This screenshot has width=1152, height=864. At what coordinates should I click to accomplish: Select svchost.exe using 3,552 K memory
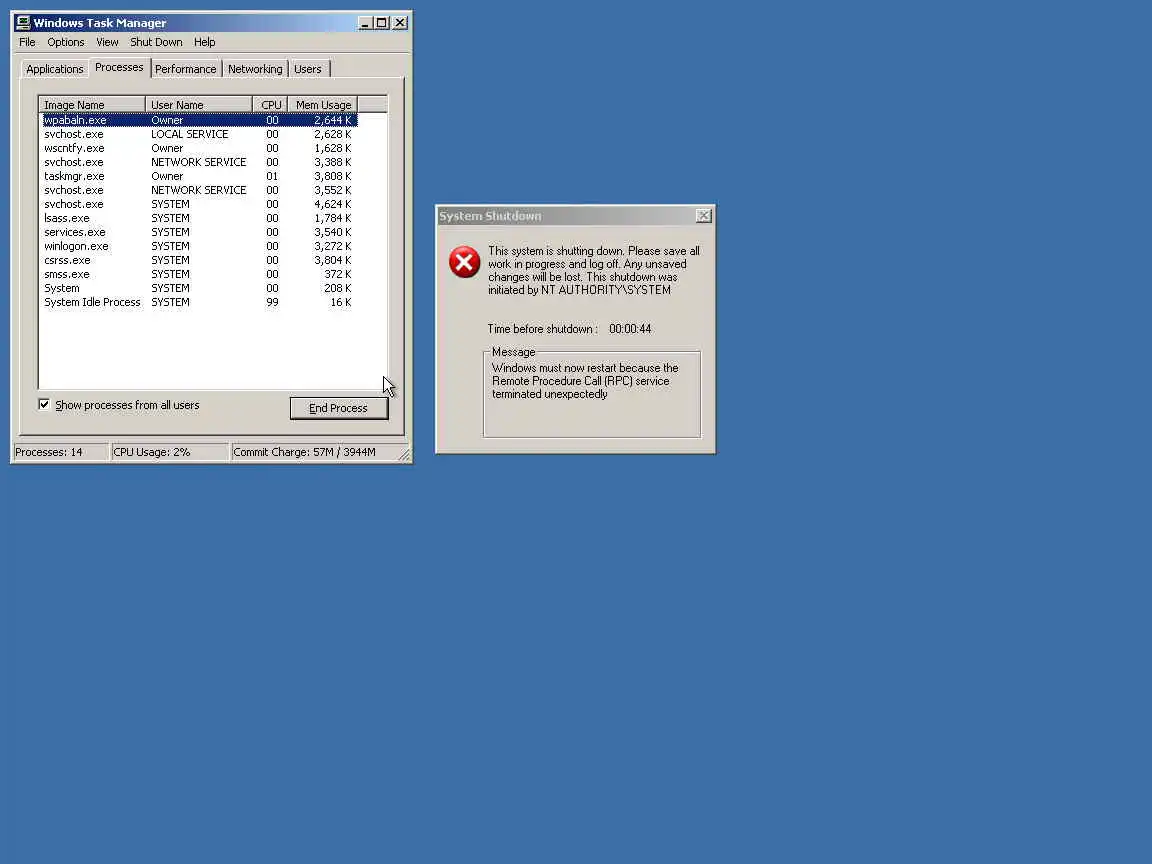pyautogui.click(x=199, y=190)
